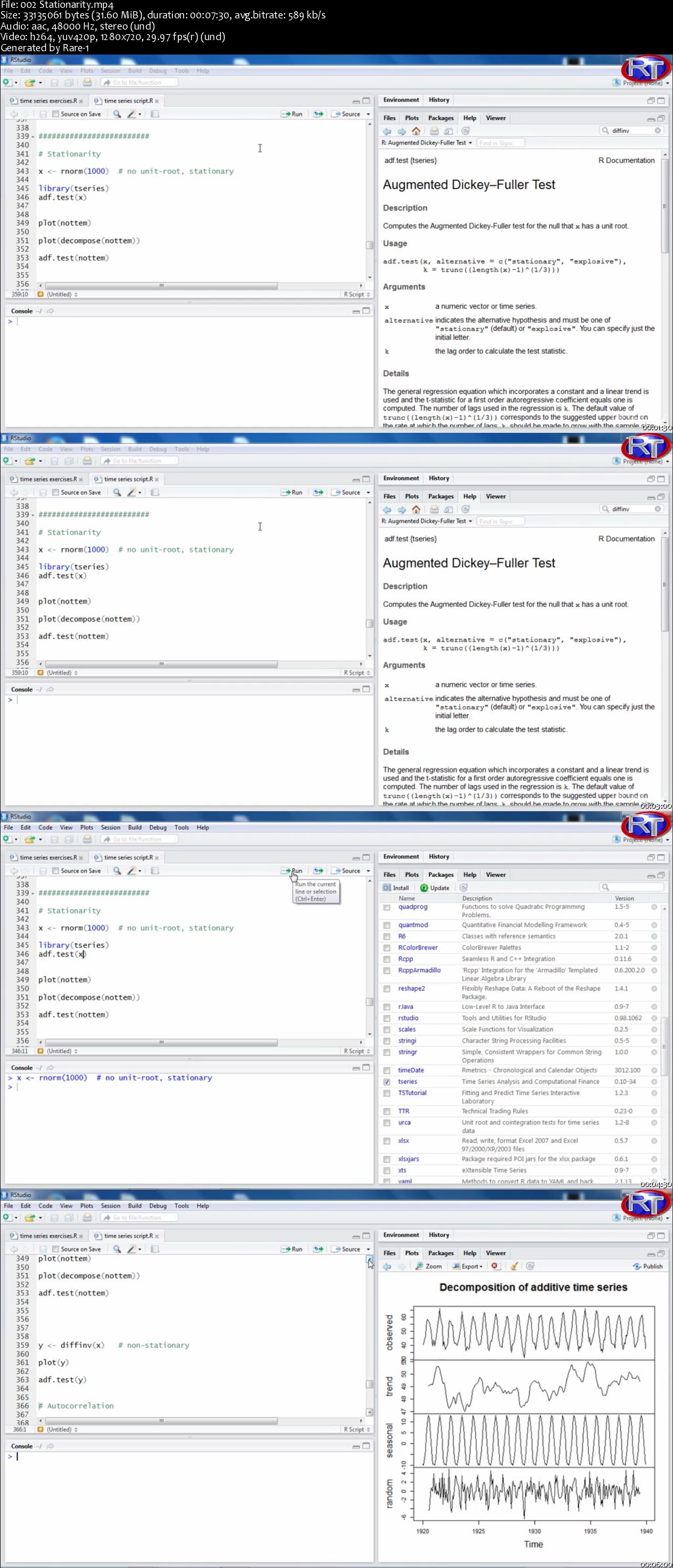Screen dimensions: 673x1568
Task: Click the package search field in the Packages pane
Action: tap(632, 887)
